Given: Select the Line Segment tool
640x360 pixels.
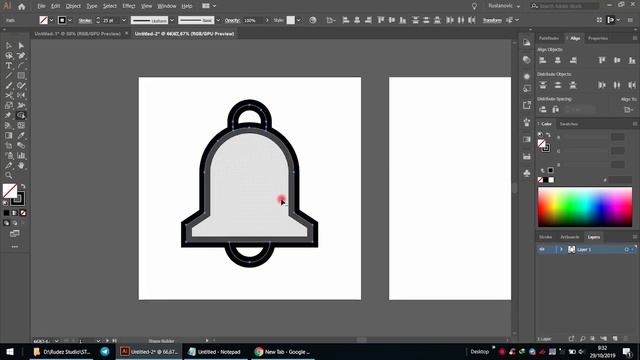Looking at the screenshot, I should point(9,76).
